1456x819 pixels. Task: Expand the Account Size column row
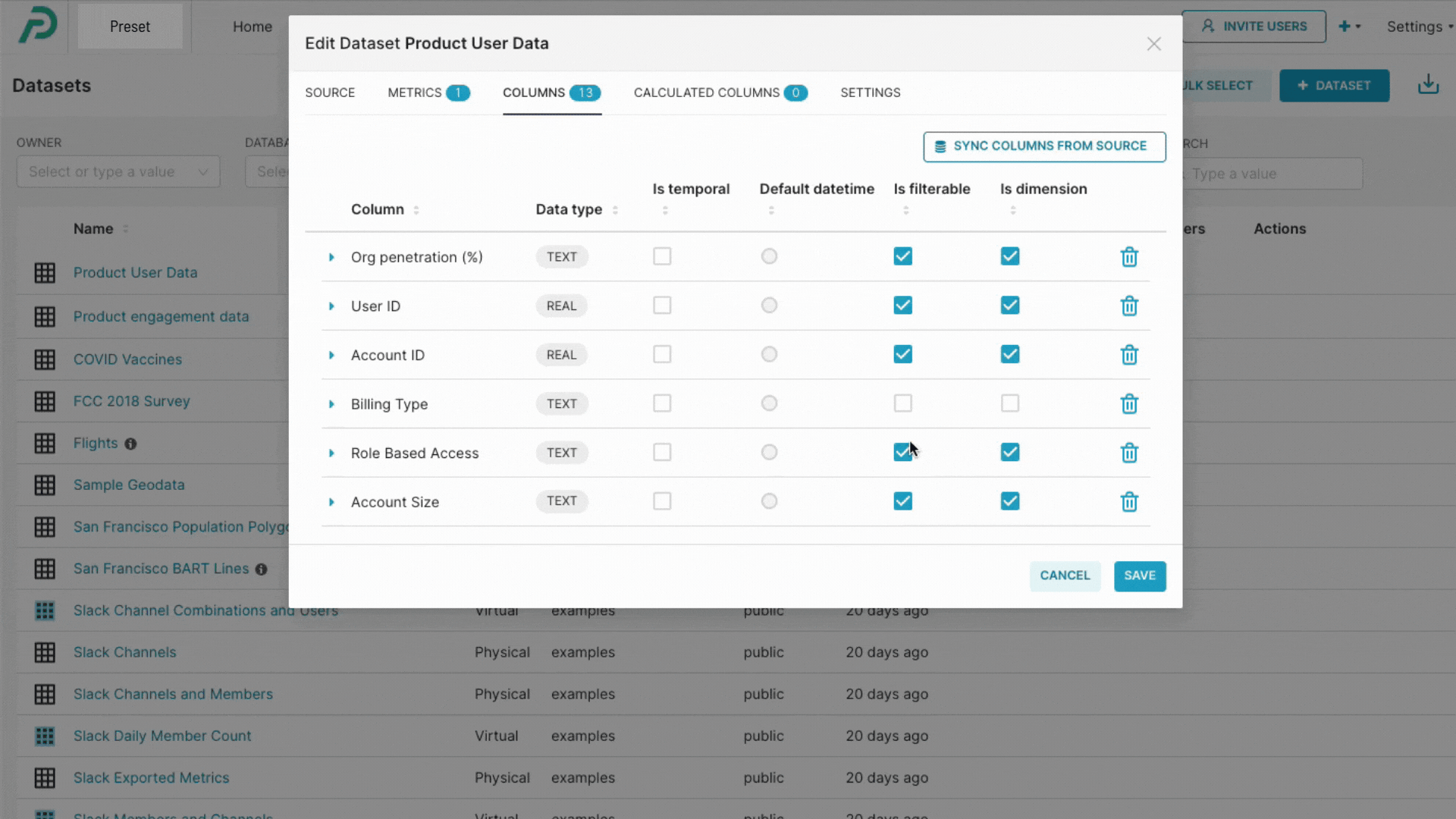331,501
